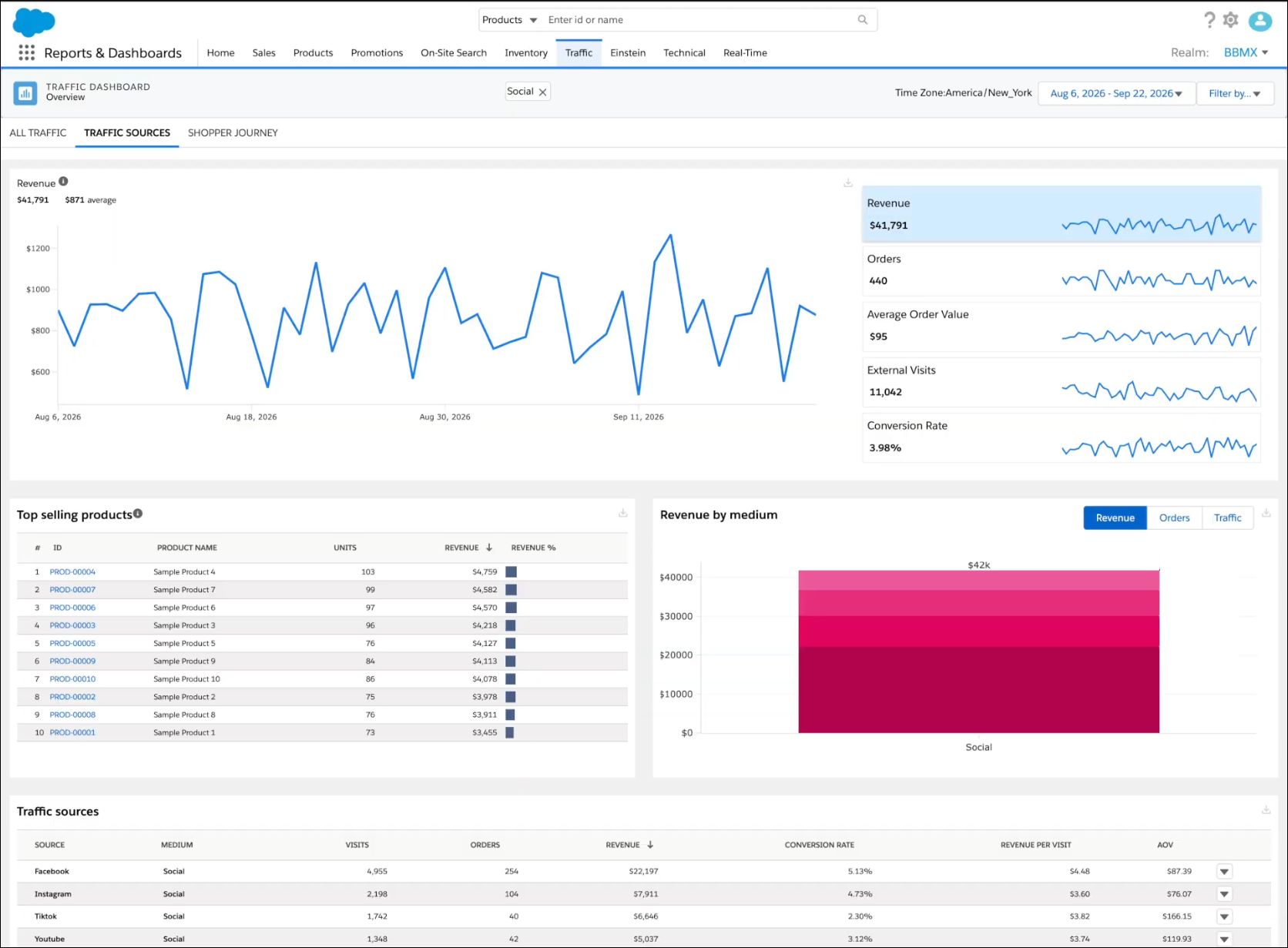Open the Promotions menu
Image resolution: width=1288 pixels, height=948 pixels.
[x=377, y=52]
